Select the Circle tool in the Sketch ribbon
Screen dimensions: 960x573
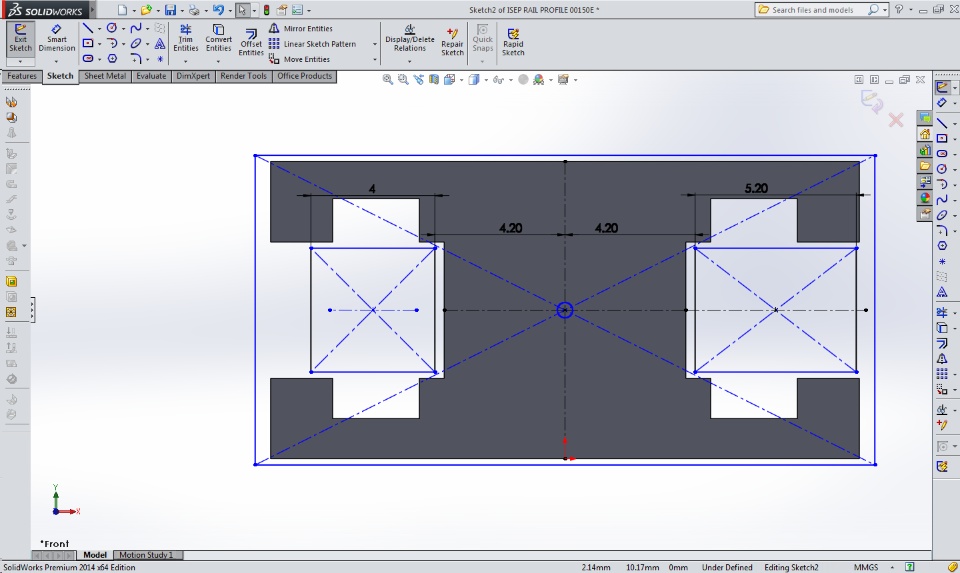[111, 28]
